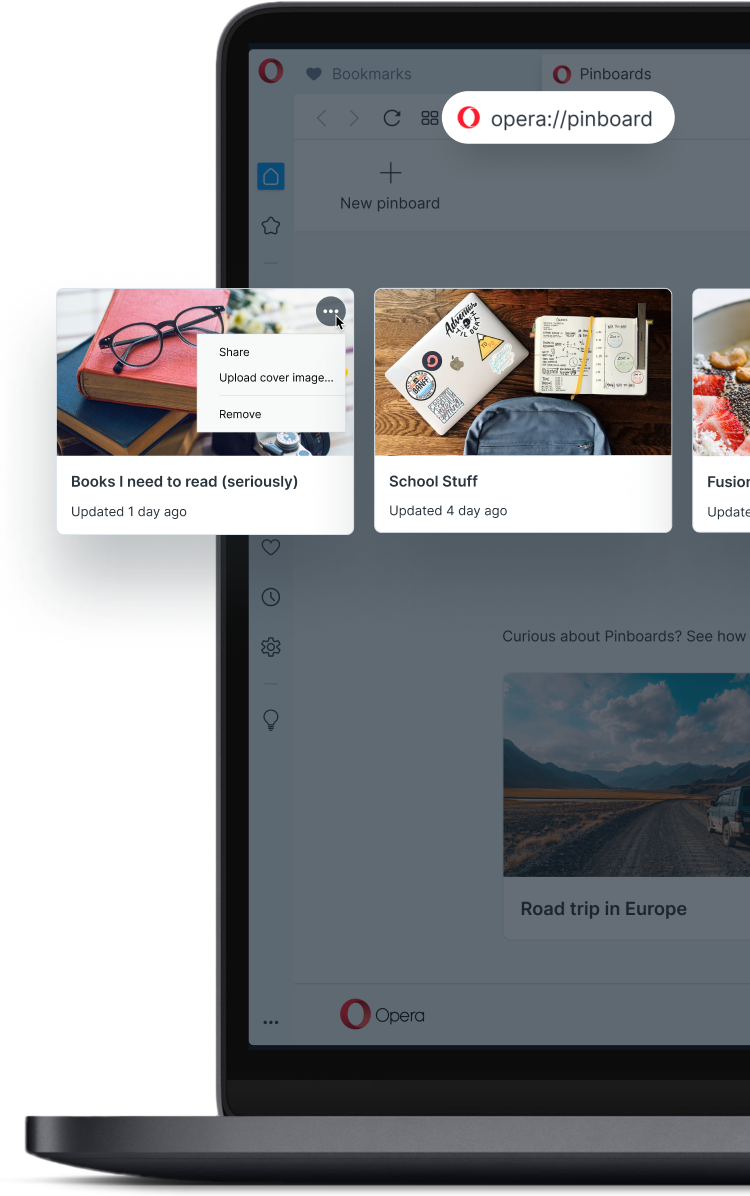Open the home icon in sidebar
Viewport: 750px width, 1196px height.
(271, 176)
